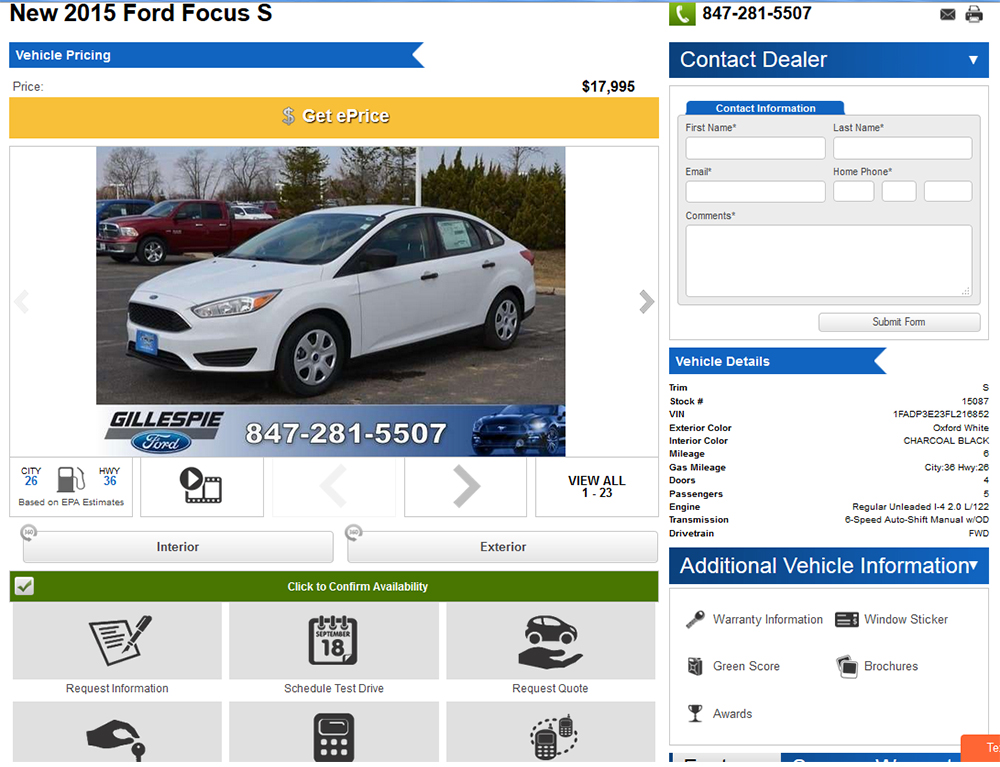Open the Interior view button
Viewport: 1000px width, 767px height.
click(x=178, y=547)
